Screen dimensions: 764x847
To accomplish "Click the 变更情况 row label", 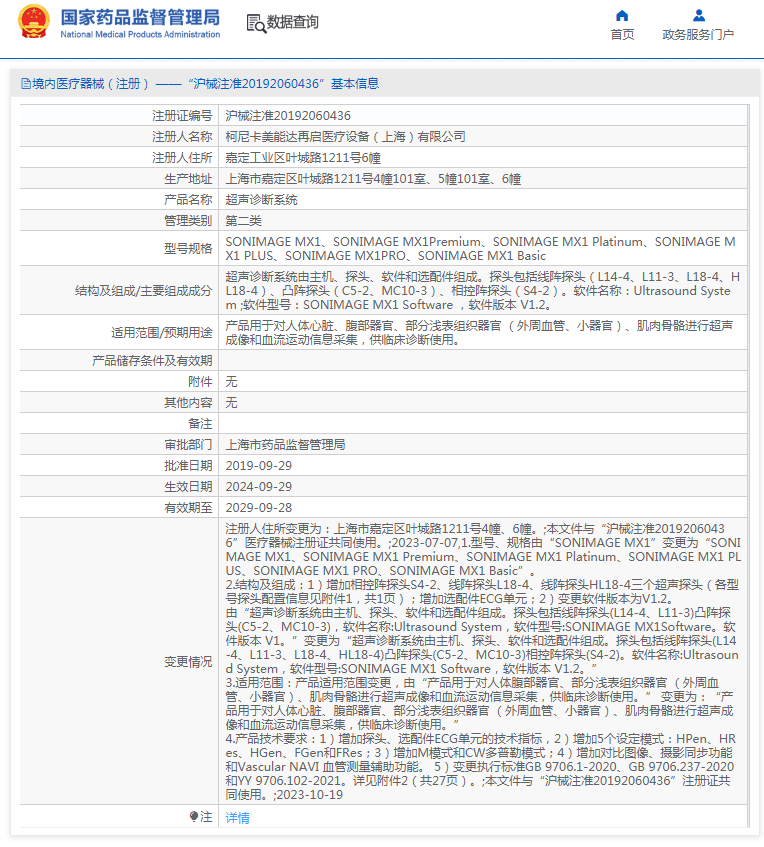I will coord(188,661).
